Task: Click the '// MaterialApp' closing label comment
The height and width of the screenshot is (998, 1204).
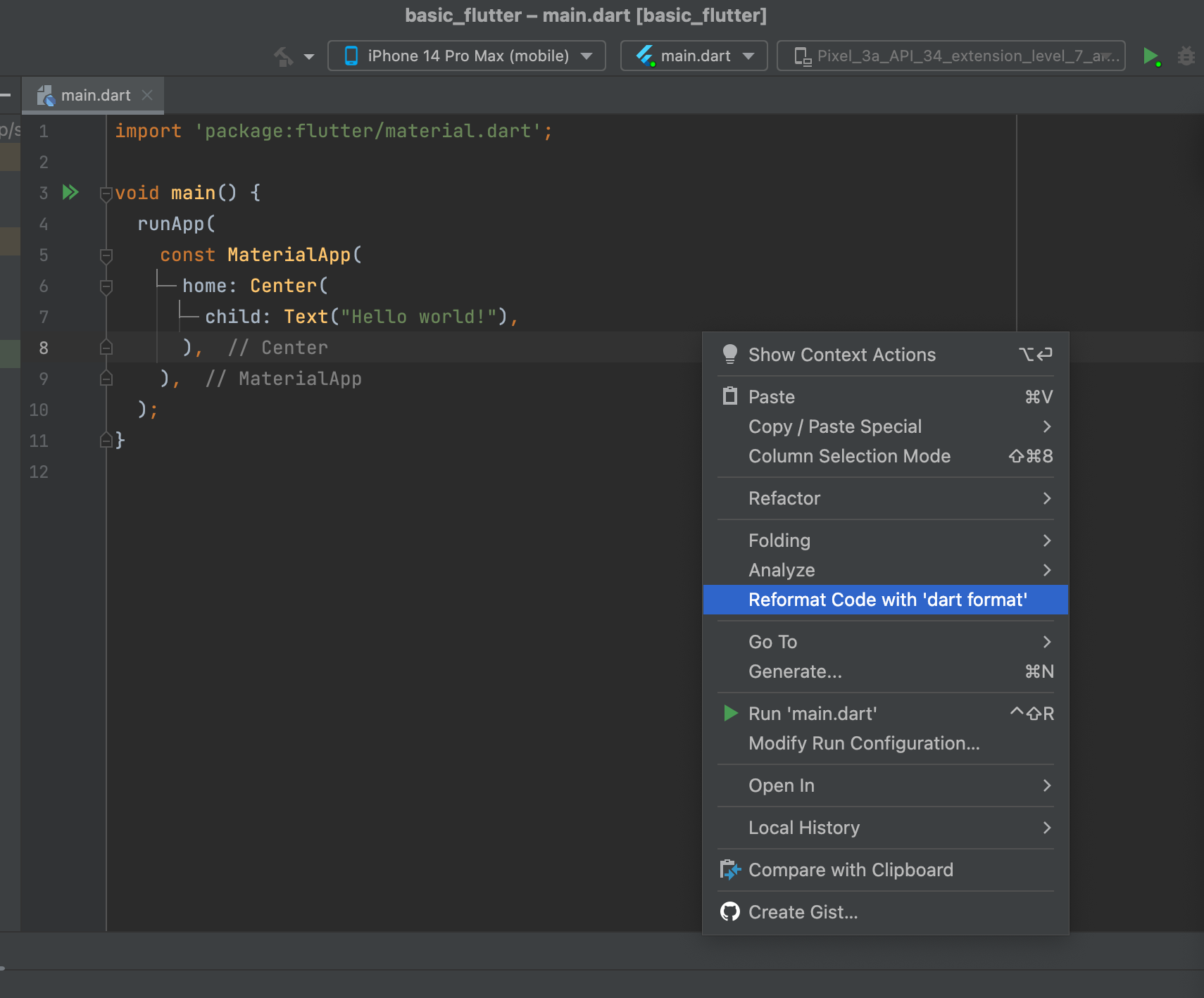Action: [x=283, y=379]
